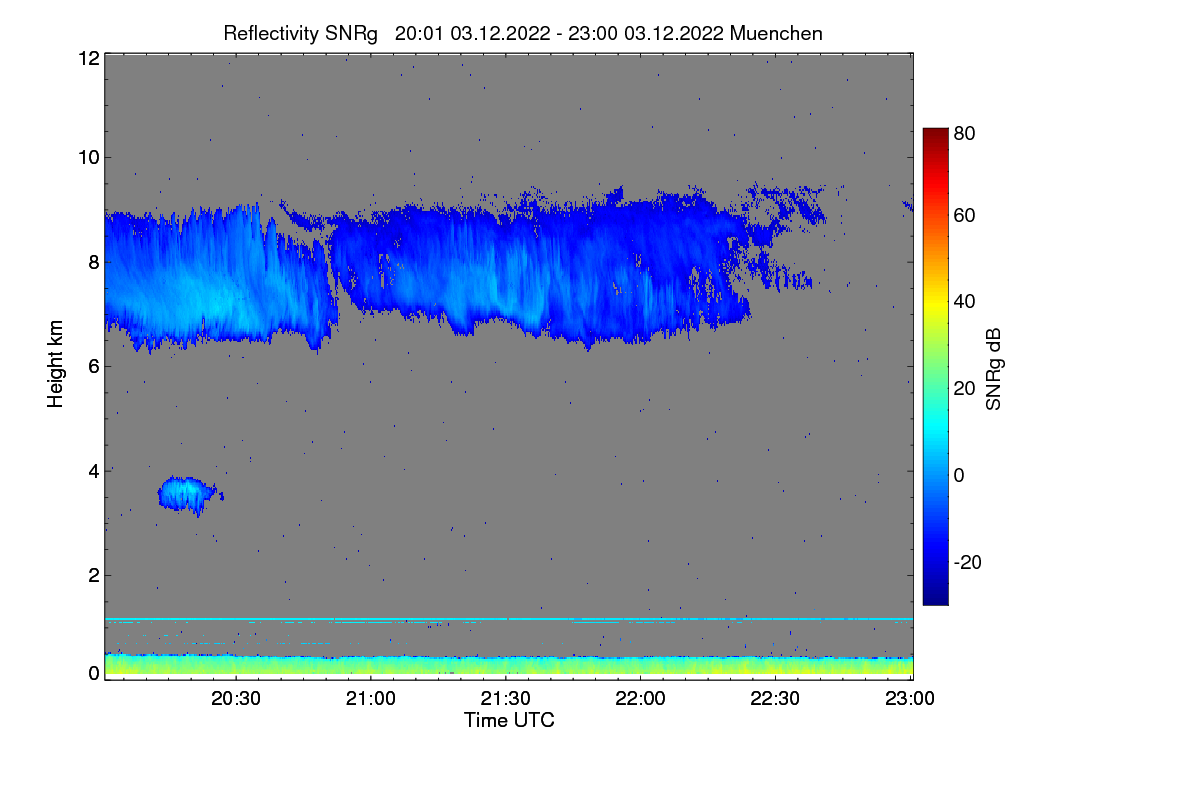Image resolution: width=1200 pixels, height=800 pixels.
Task: Click the height tick label 2
Action: click(94, 575)
